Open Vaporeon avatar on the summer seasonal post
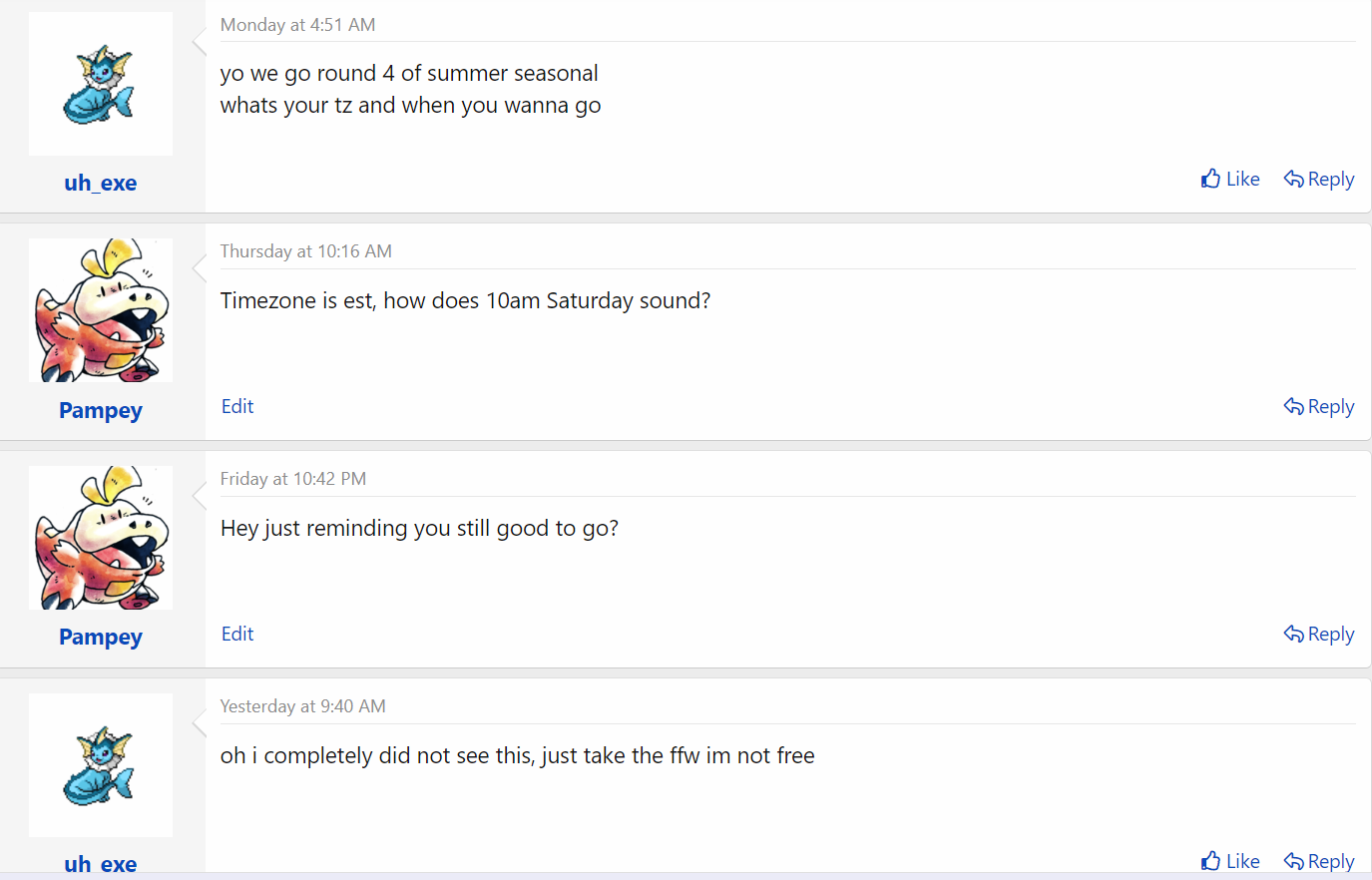This screenshot has height=880, width=1372. 100,84
